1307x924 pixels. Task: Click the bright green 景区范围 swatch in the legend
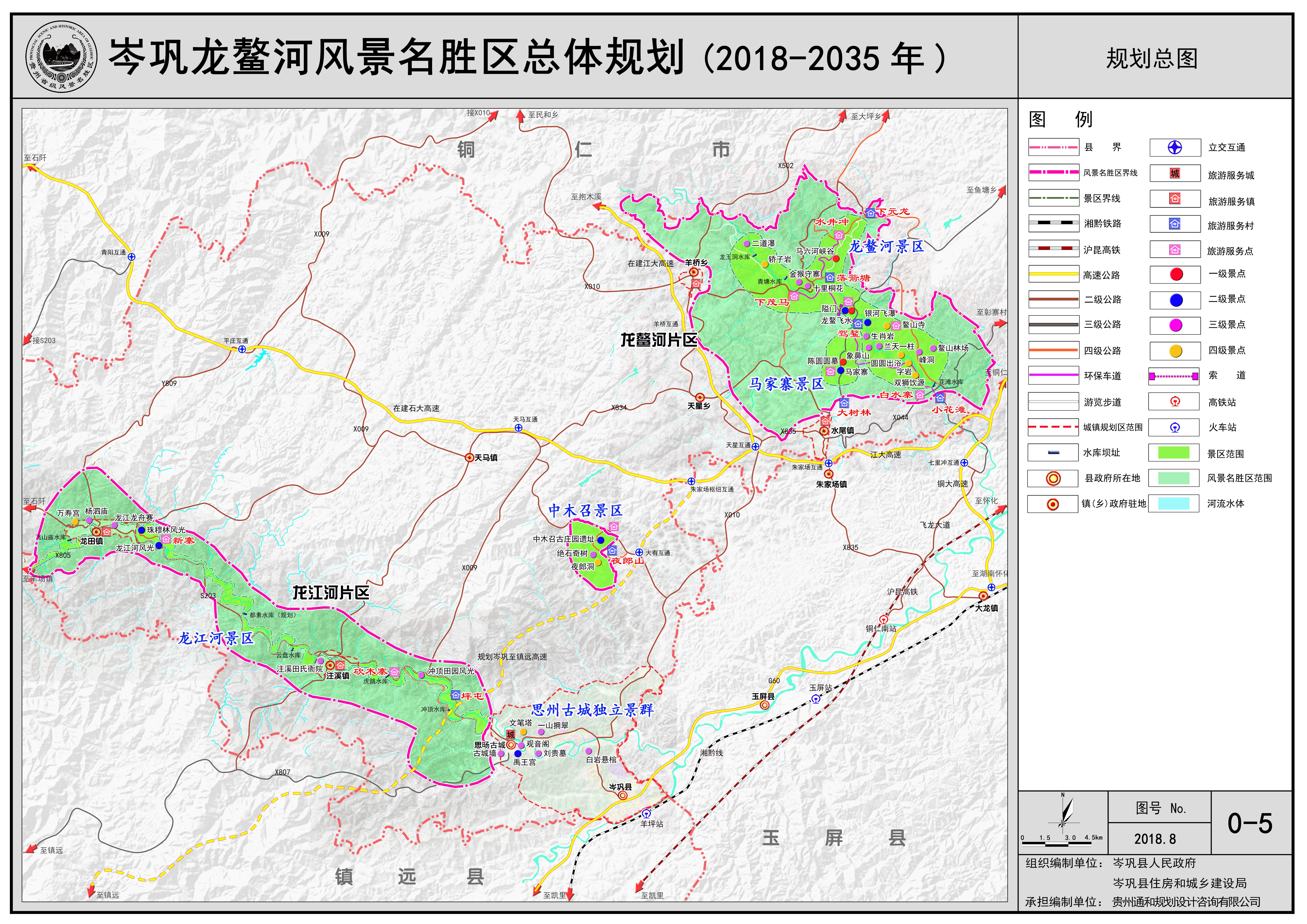(x=1174, y=453)
